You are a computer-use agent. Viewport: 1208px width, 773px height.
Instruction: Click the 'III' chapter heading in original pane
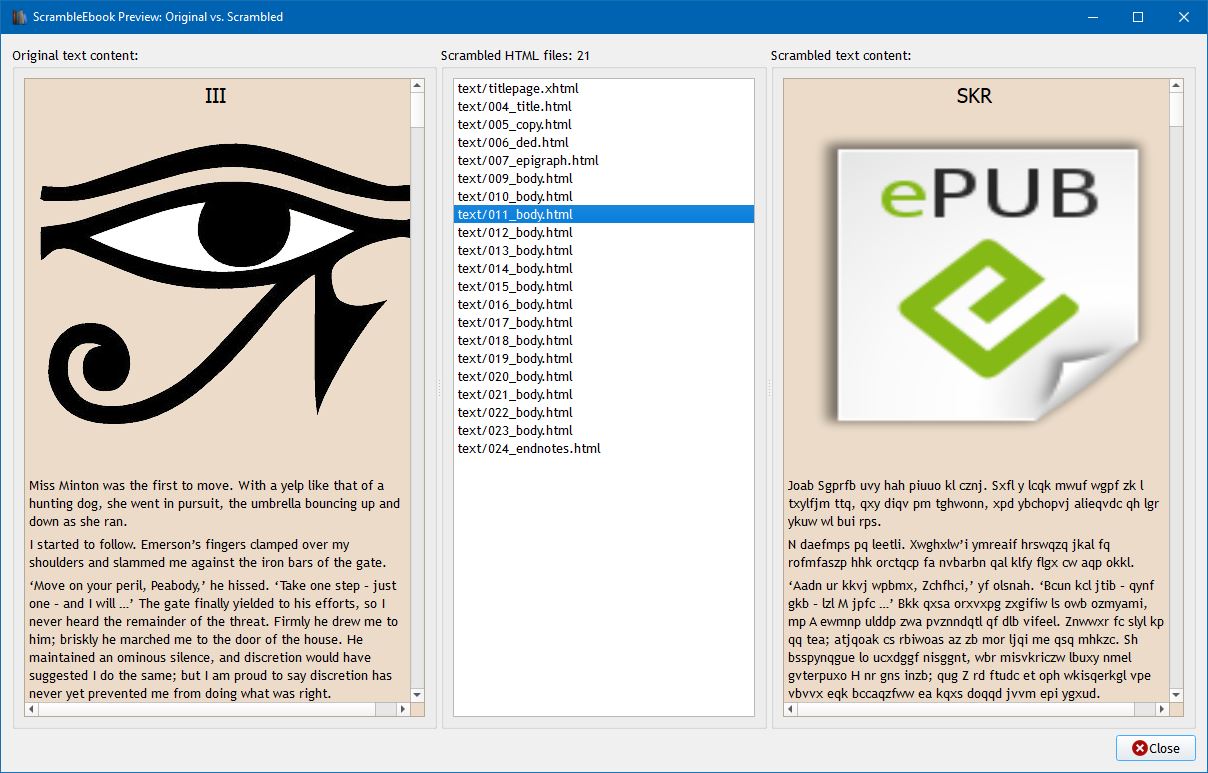215,96
